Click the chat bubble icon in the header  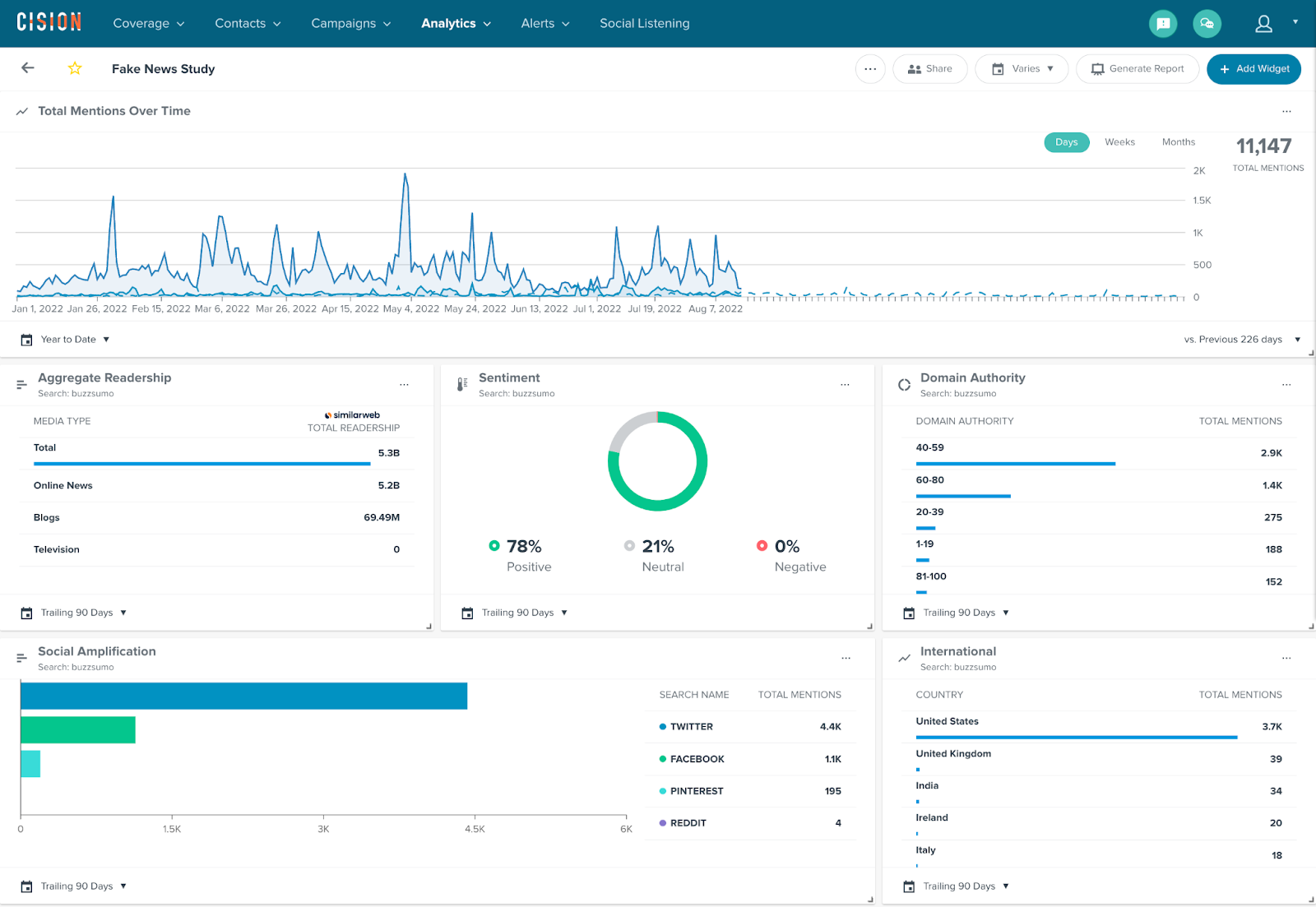[1207, 23]
